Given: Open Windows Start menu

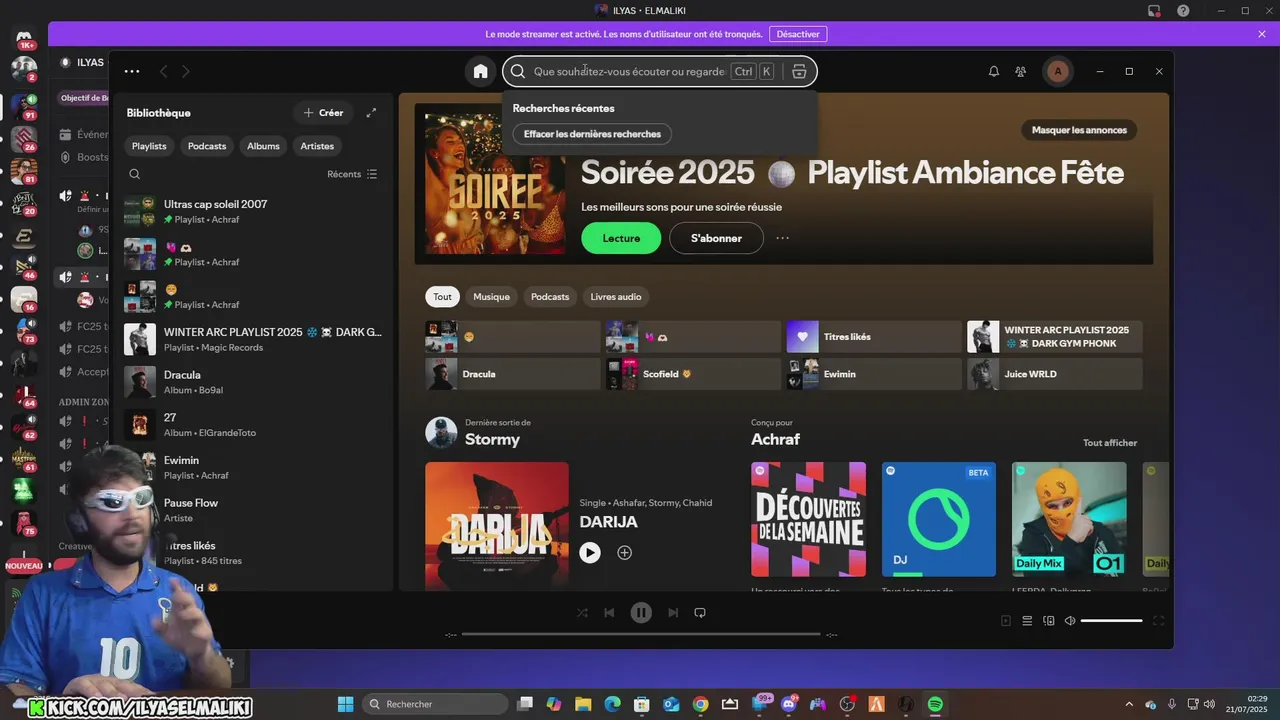Looking at the screenshot, I should [345, 704].
